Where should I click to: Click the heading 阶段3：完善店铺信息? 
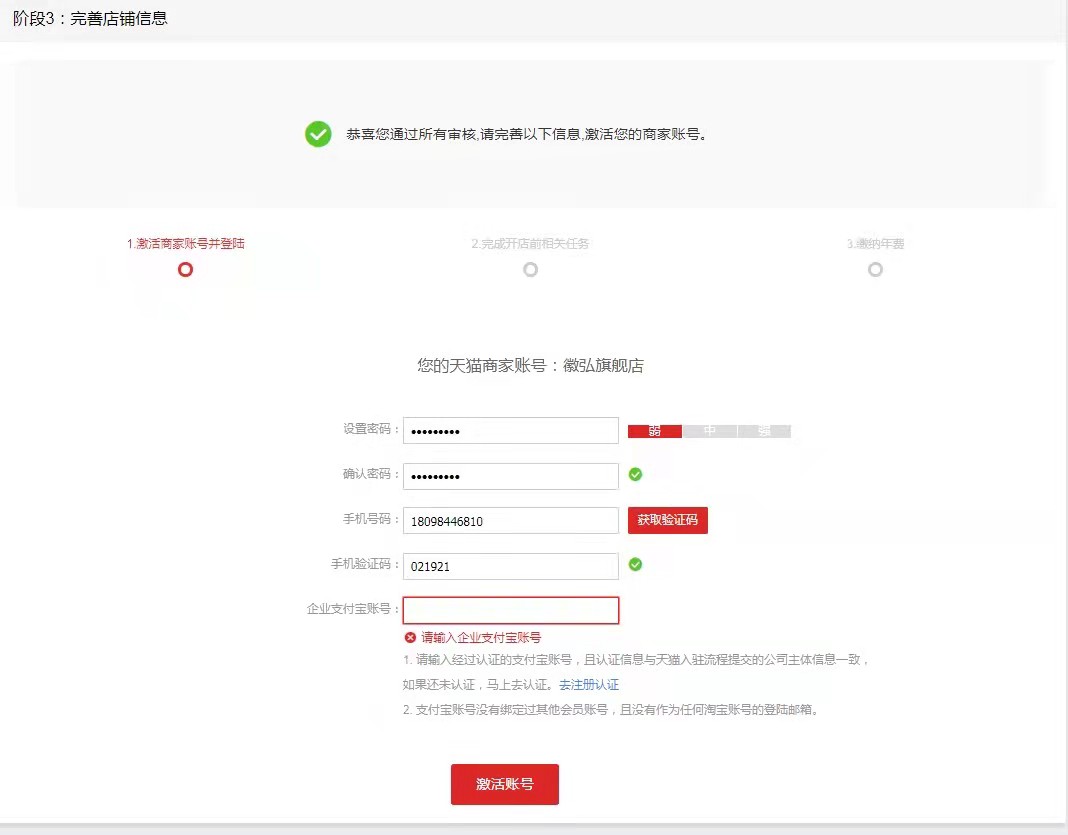coord(90,18)
